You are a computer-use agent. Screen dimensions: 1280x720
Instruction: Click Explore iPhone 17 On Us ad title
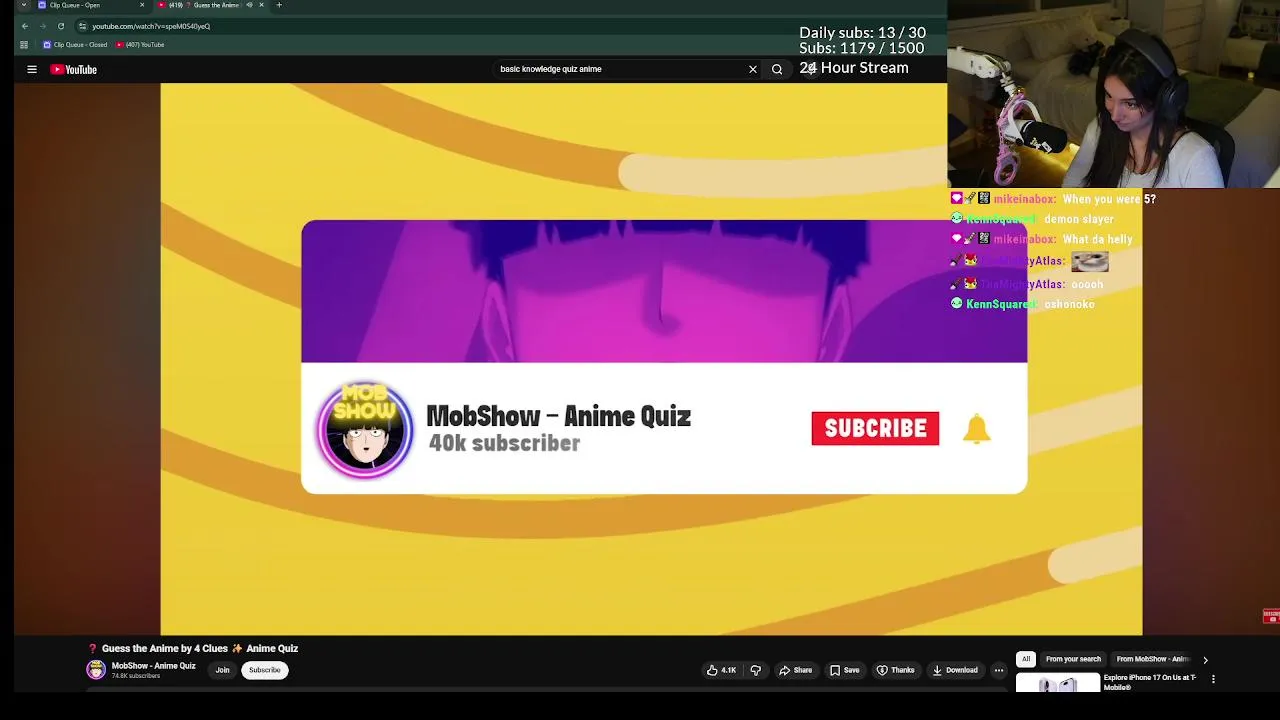coord(1150,682)
